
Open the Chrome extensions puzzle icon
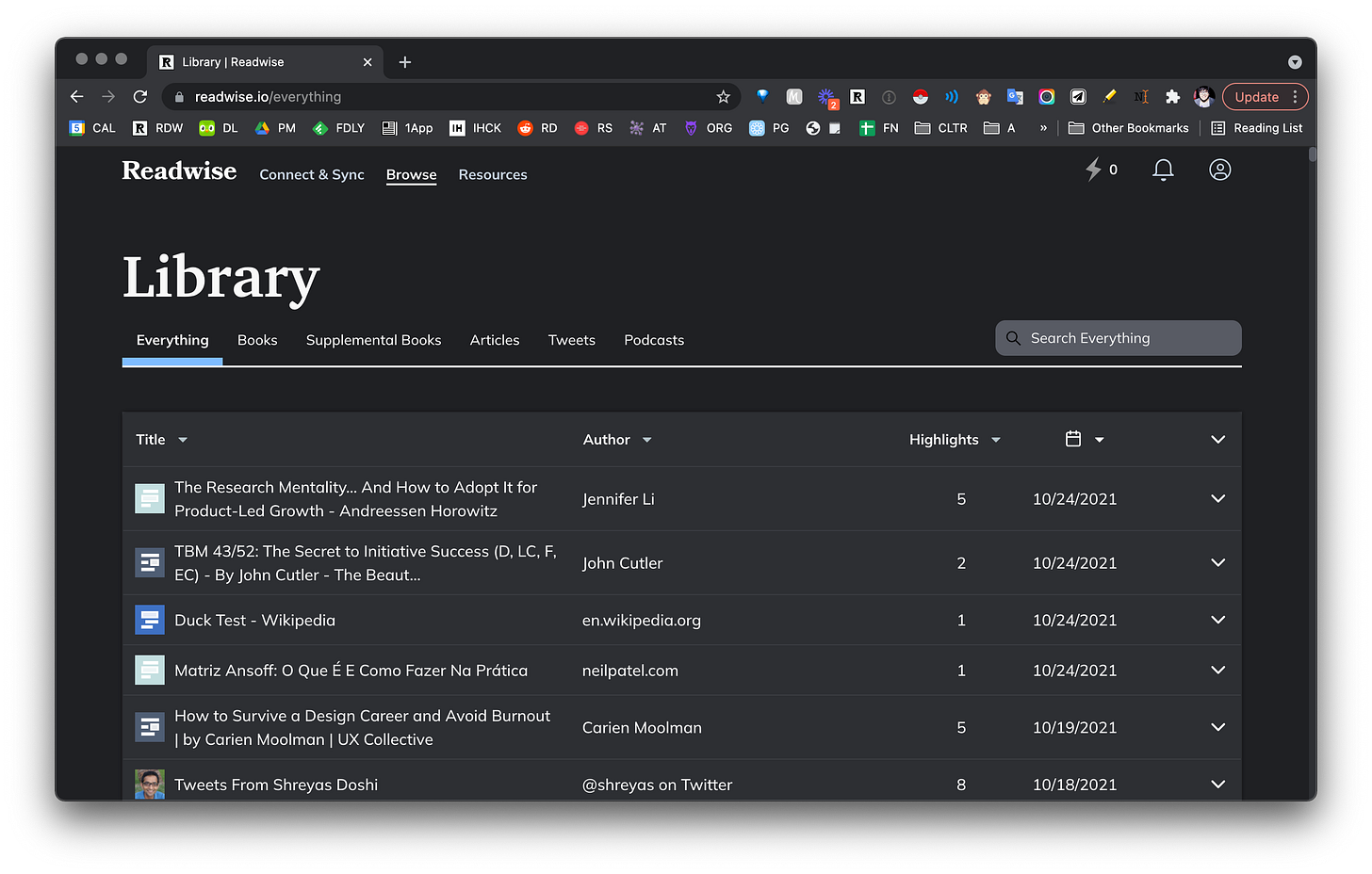click(x=1172, y=97)
